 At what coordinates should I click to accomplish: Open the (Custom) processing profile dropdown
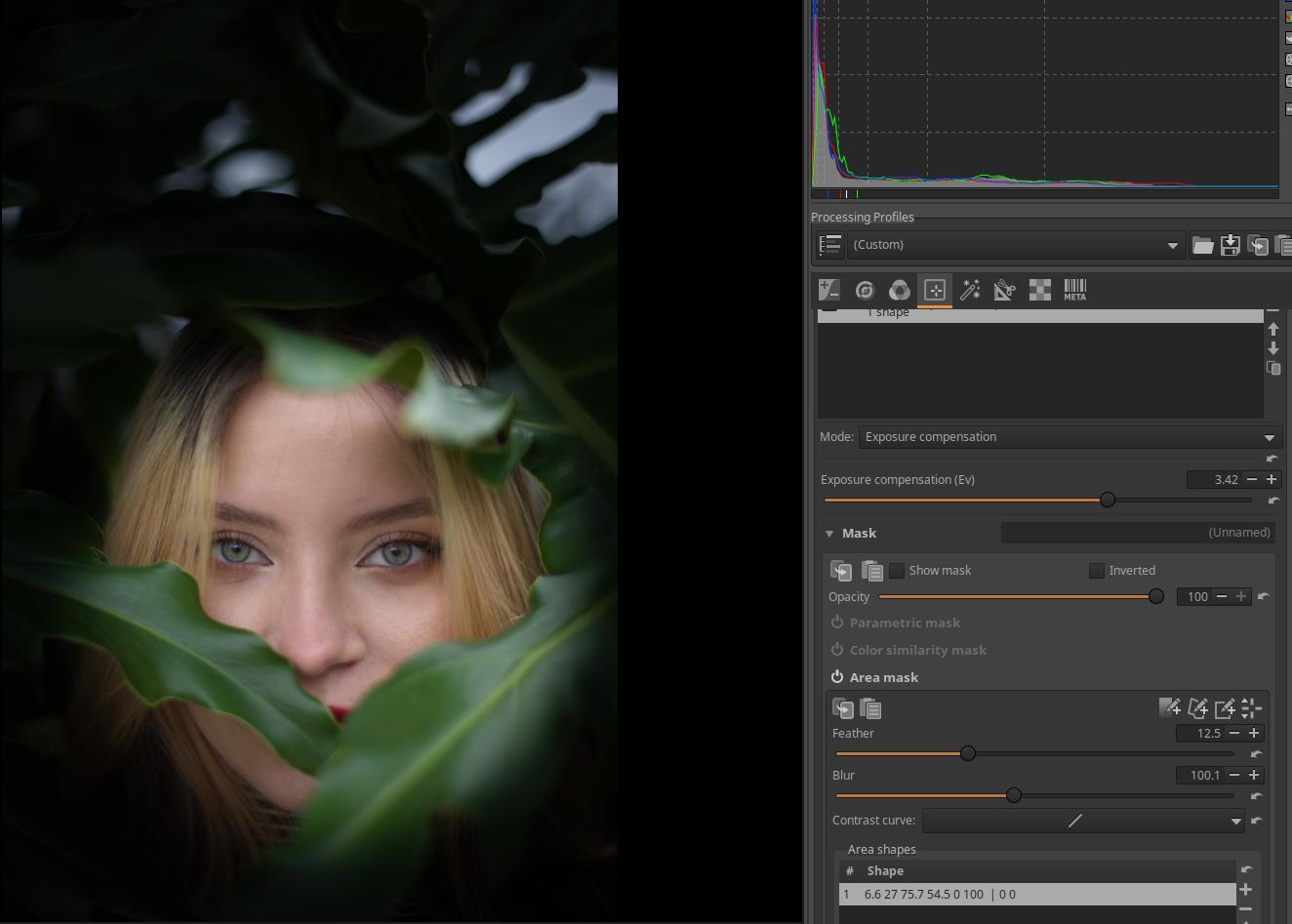click(x=1015, y=245)
